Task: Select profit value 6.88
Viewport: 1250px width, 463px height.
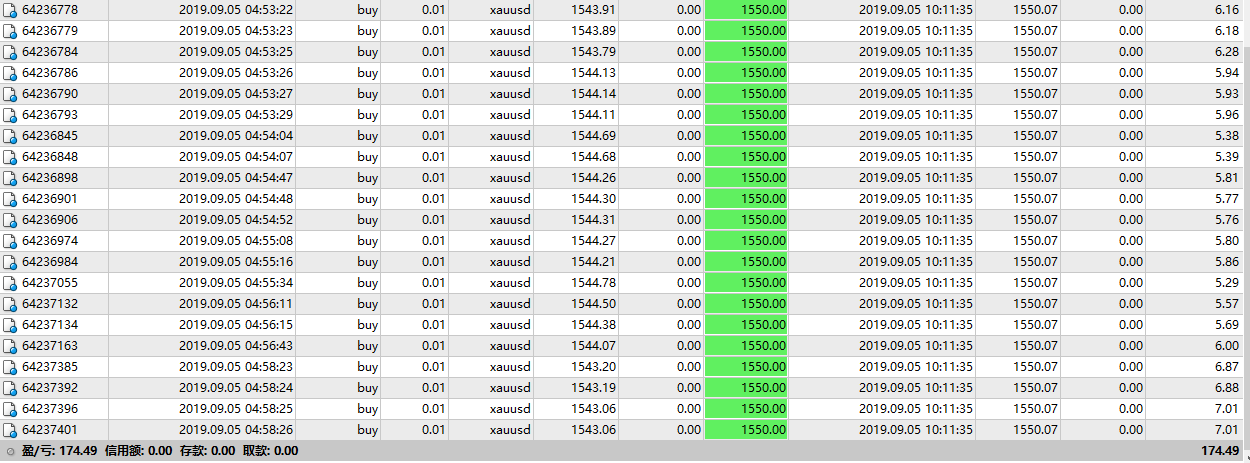Action: pos(1226,388)
